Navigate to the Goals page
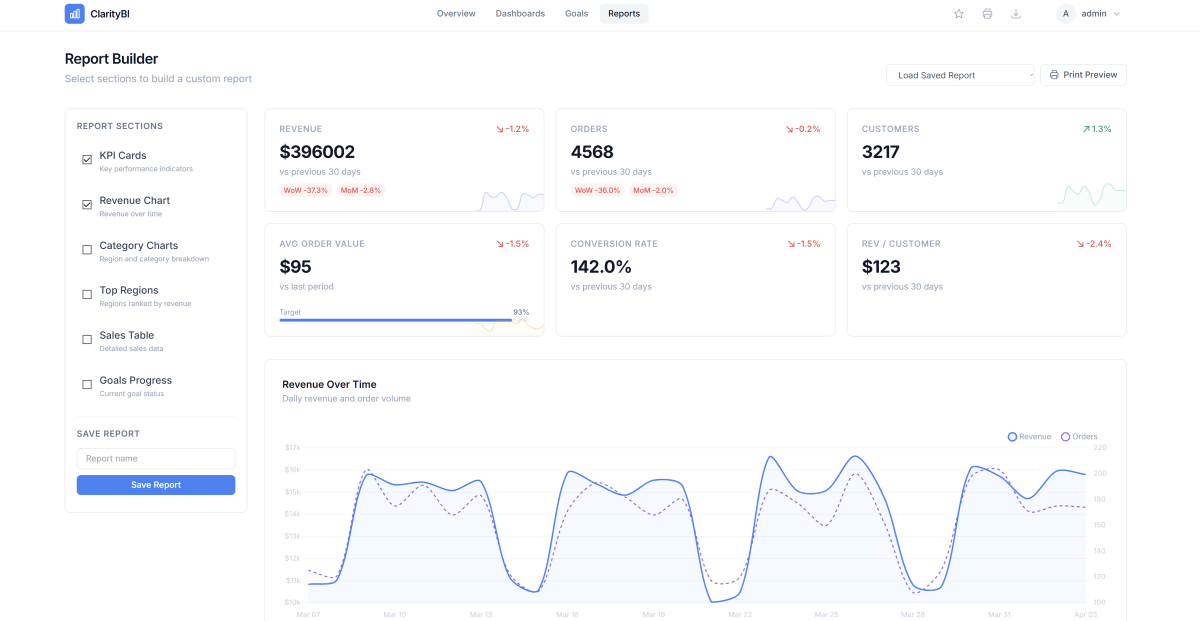The image size is (1200, 621). [x=576, y=13]
